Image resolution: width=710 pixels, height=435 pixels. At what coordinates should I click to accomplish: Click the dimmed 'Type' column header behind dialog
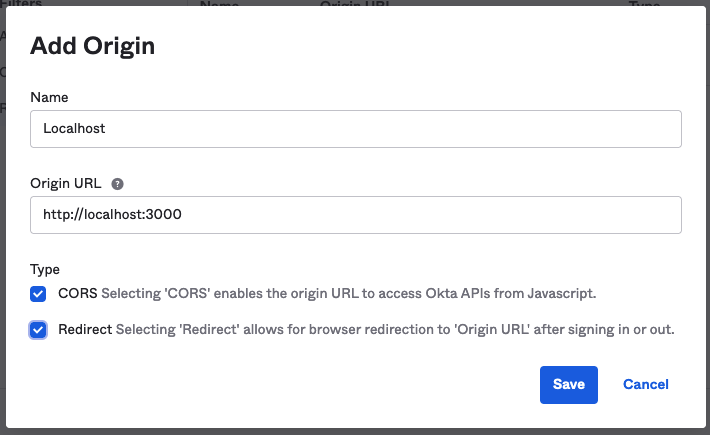644,4
